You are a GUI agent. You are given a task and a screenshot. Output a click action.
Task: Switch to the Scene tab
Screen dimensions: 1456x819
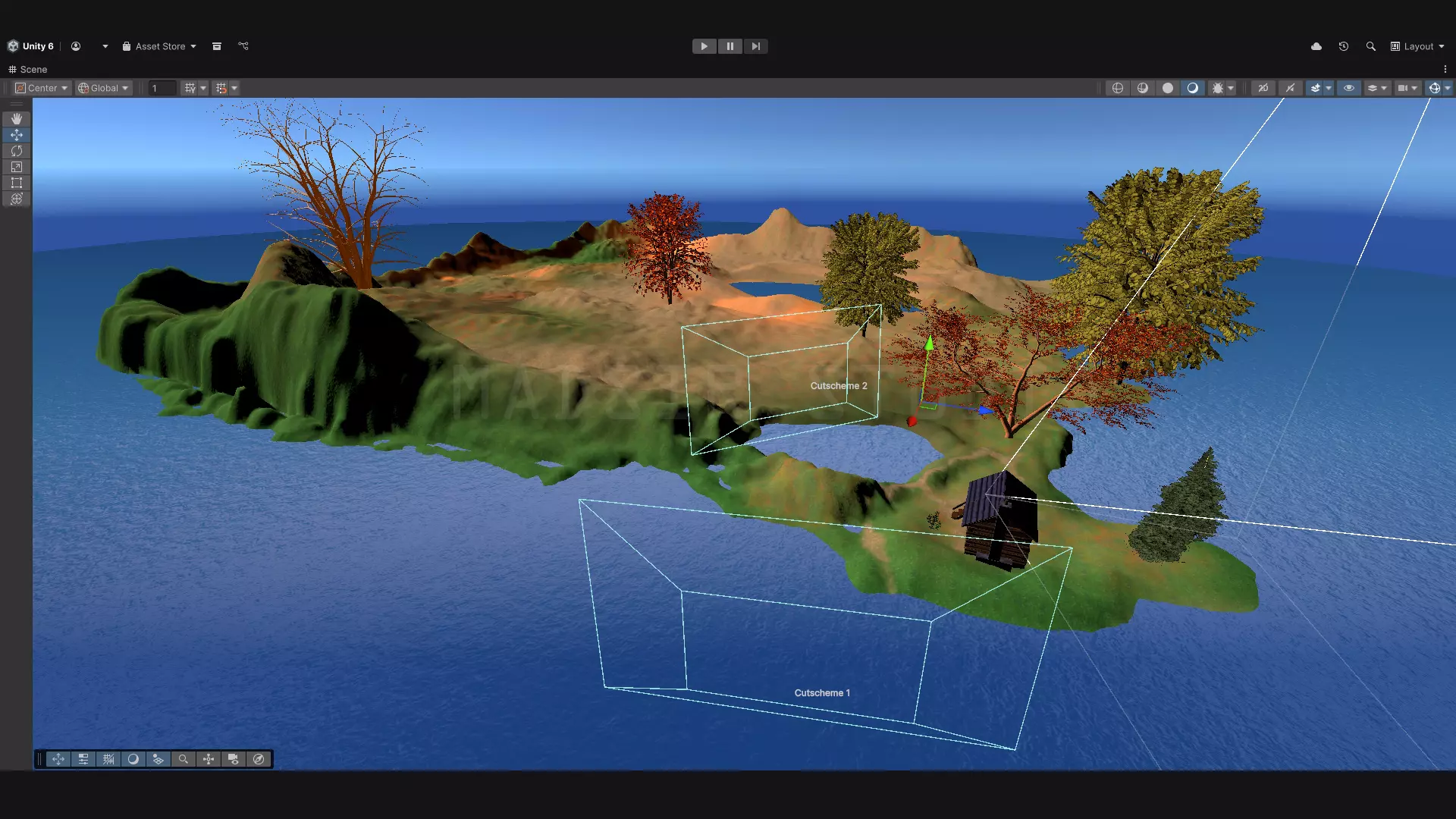28,69
